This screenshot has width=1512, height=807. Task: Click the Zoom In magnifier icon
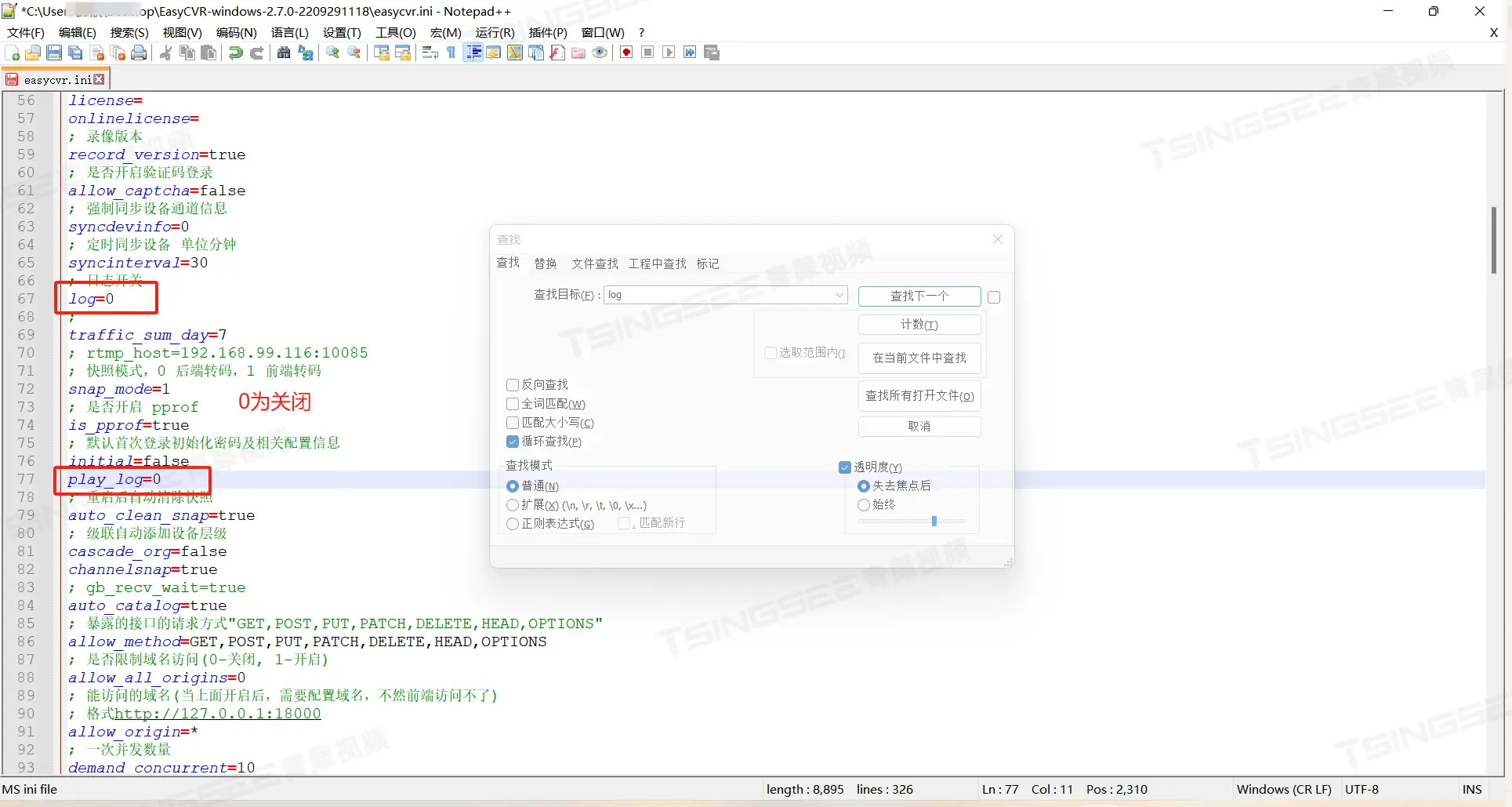click(x=332, y=53)
